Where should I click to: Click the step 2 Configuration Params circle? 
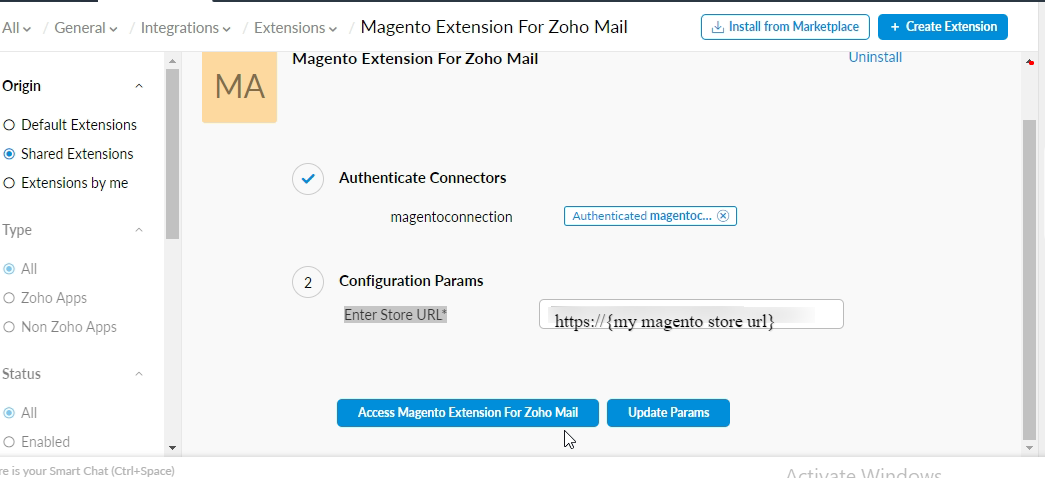click(x=308, y=283)
